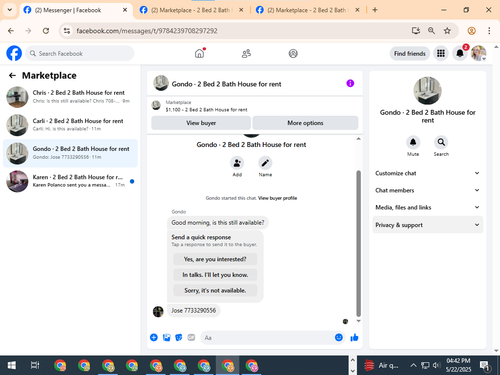Switch to second Marketplace browser tab
Viewport: 500px width, 375px height.
coord(191,10)
